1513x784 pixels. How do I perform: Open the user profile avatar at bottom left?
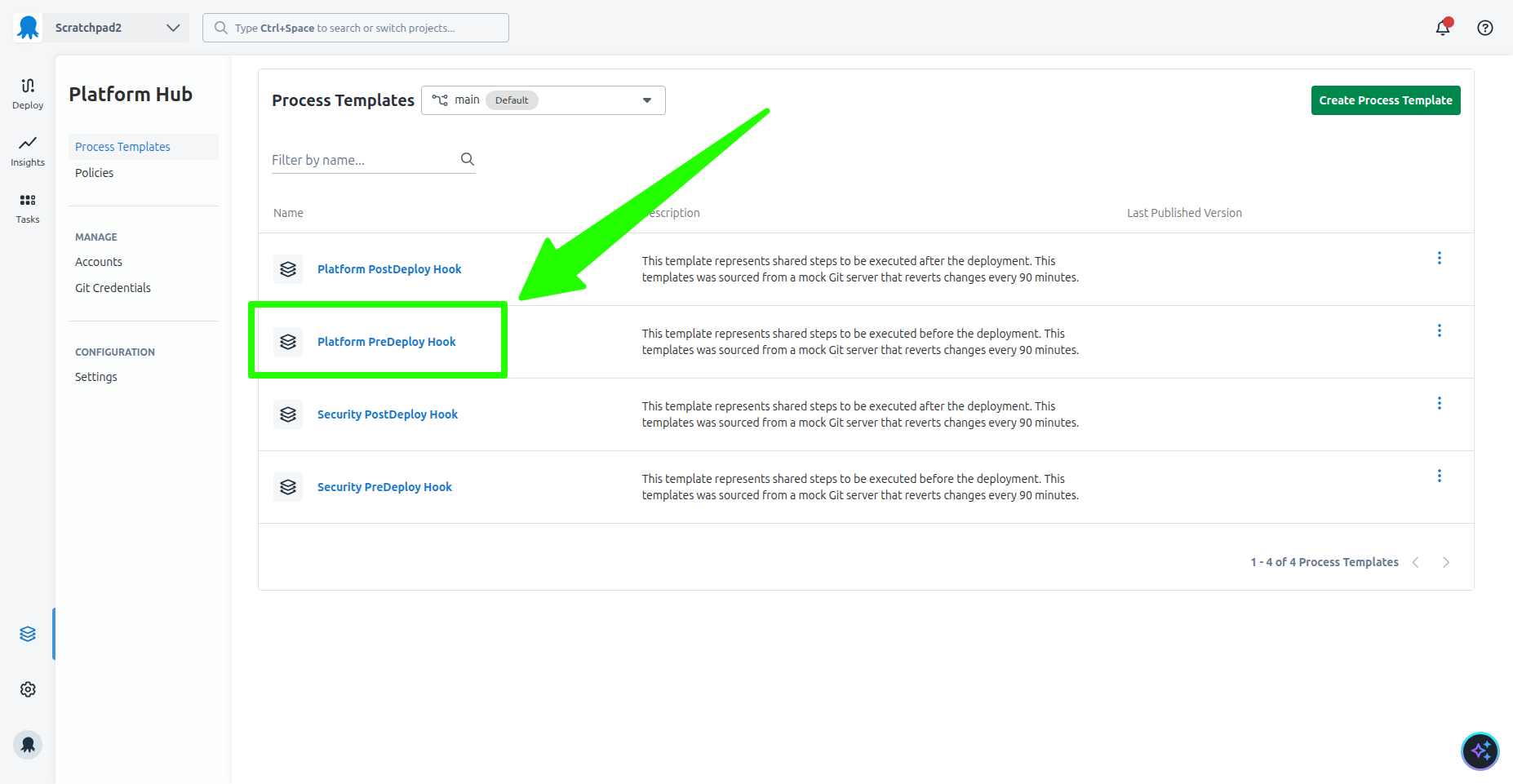[x=28, y=744]
